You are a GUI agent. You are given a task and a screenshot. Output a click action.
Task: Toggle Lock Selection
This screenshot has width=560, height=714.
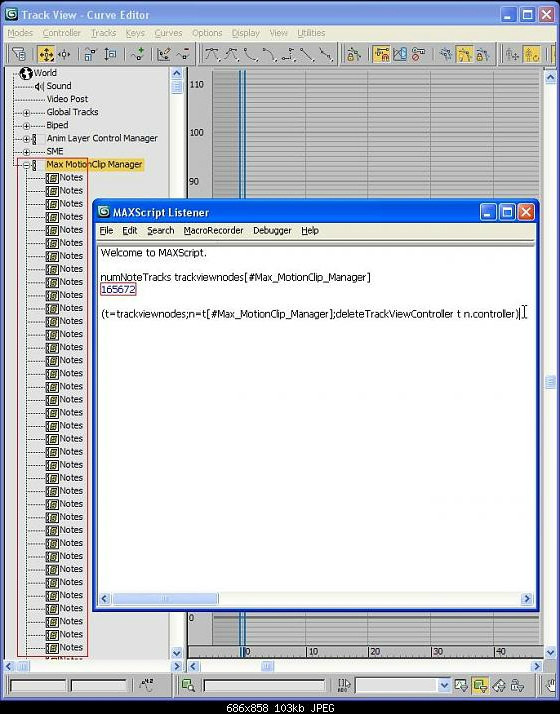click(353, 55)
